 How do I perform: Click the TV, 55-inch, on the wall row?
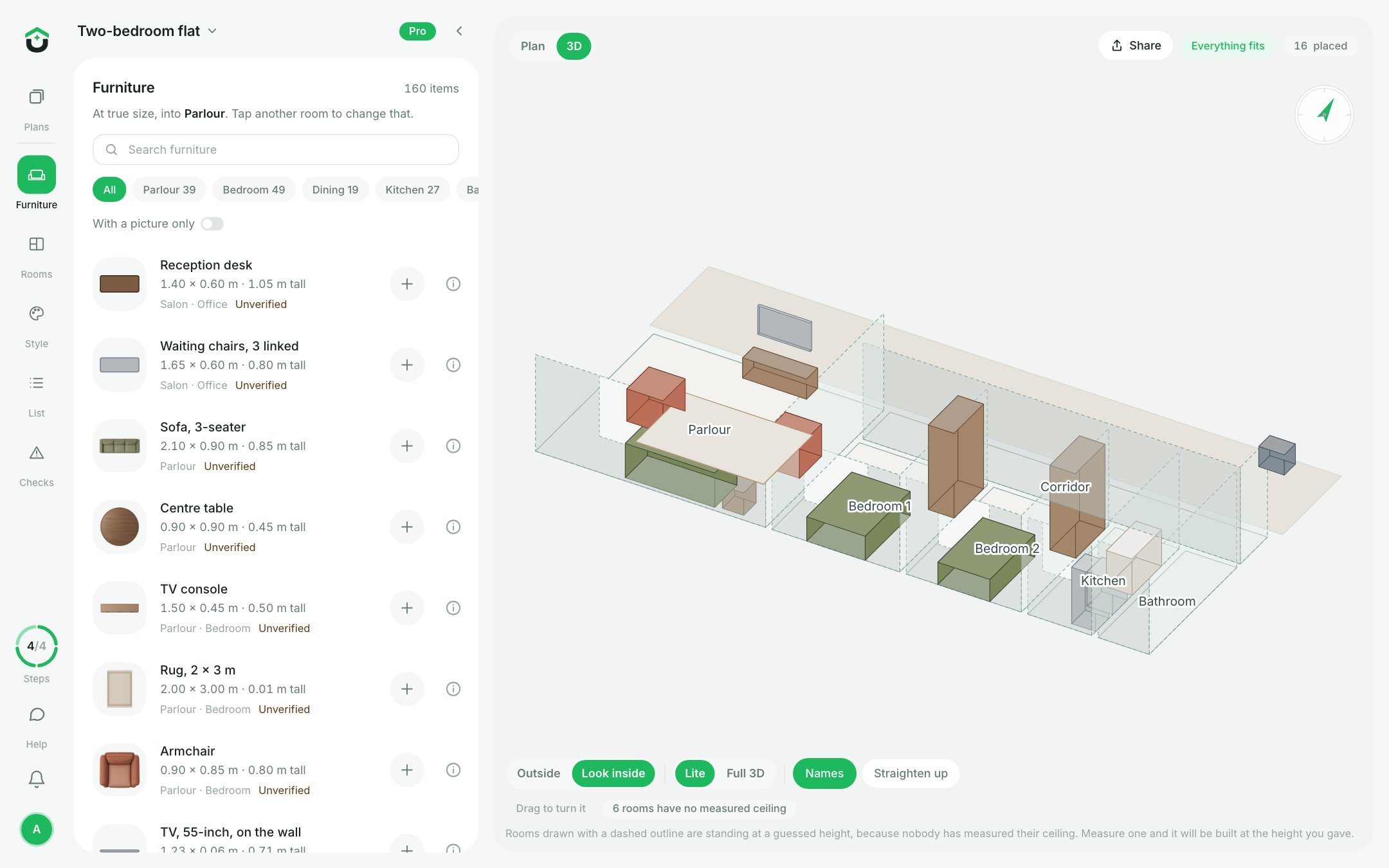276,839
